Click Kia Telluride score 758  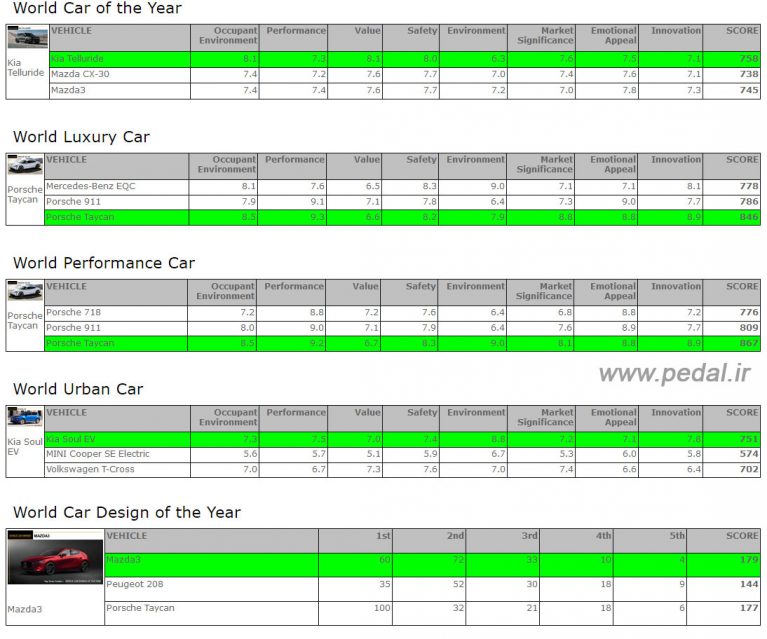click(749, 59)
